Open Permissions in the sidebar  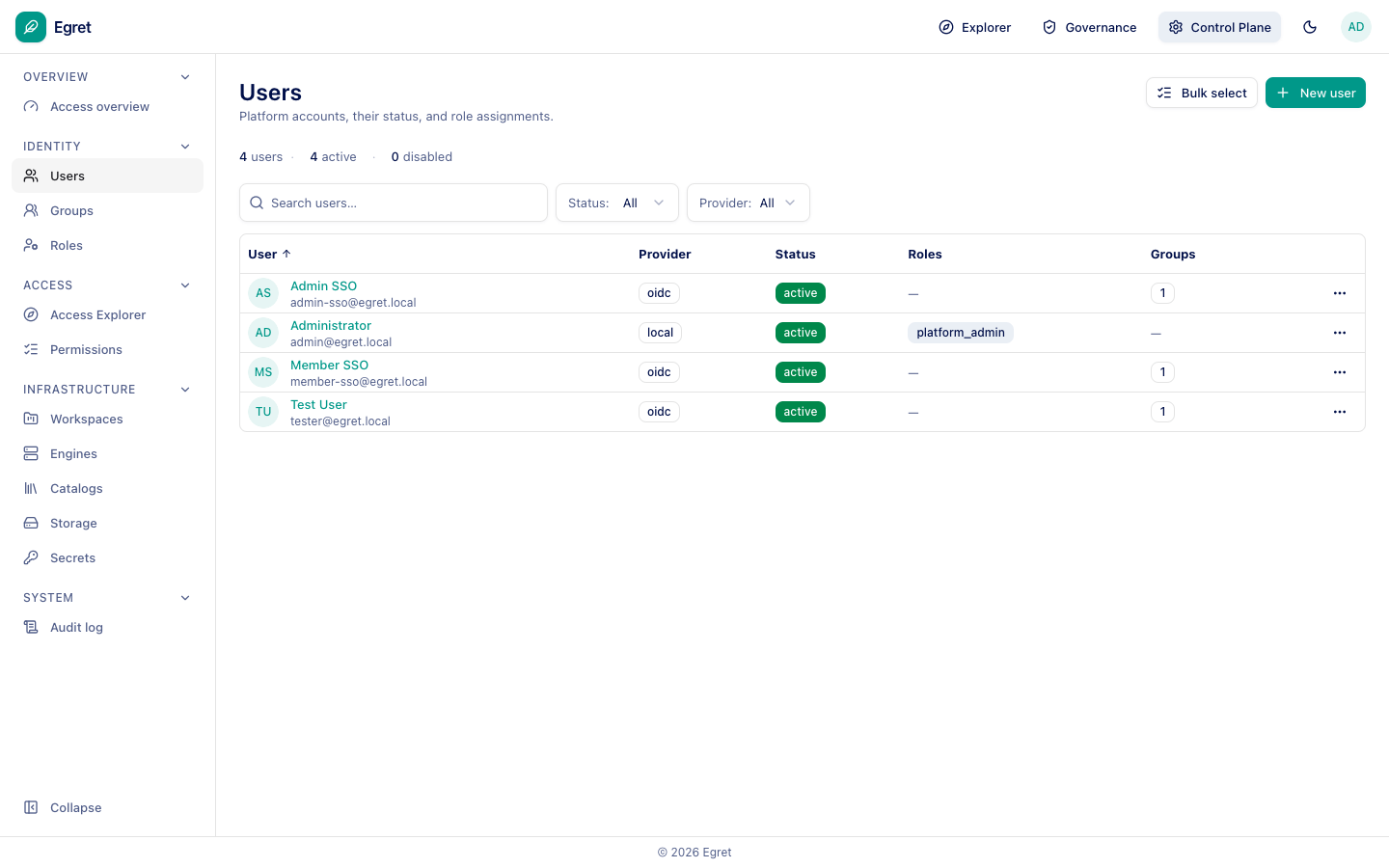coord(107,349)
